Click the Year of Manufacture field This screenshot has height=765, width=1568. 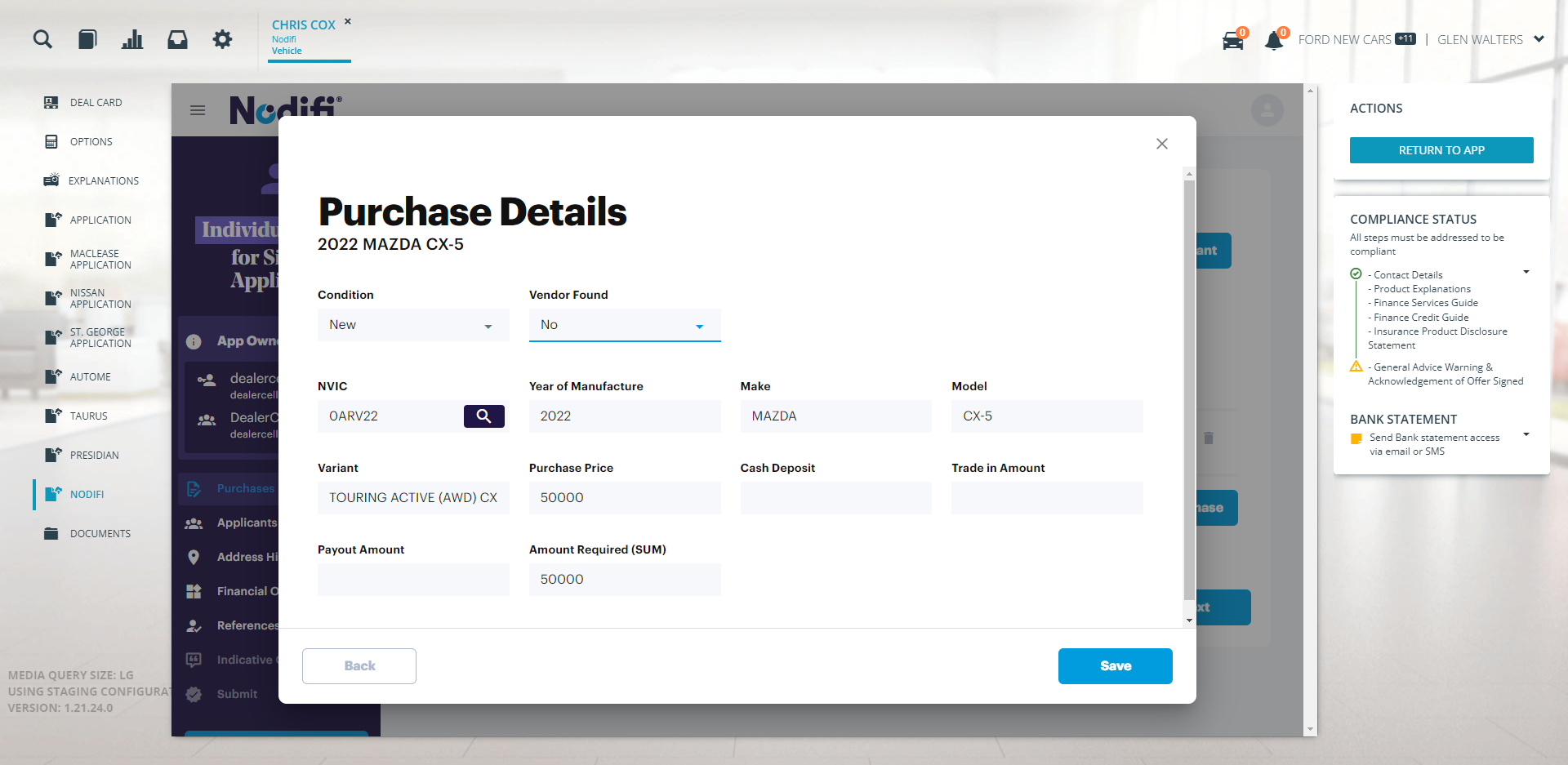click(x=625, y=416)
